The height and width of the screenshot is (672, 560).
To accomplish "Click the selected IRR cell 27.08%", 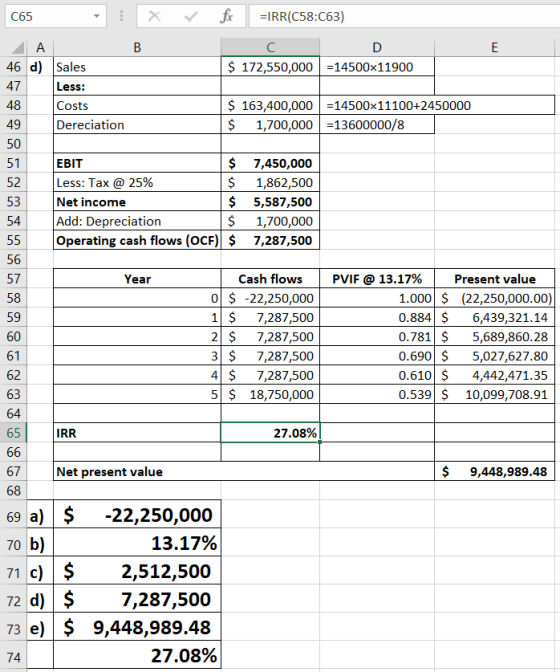I will (x=270, y=433).
